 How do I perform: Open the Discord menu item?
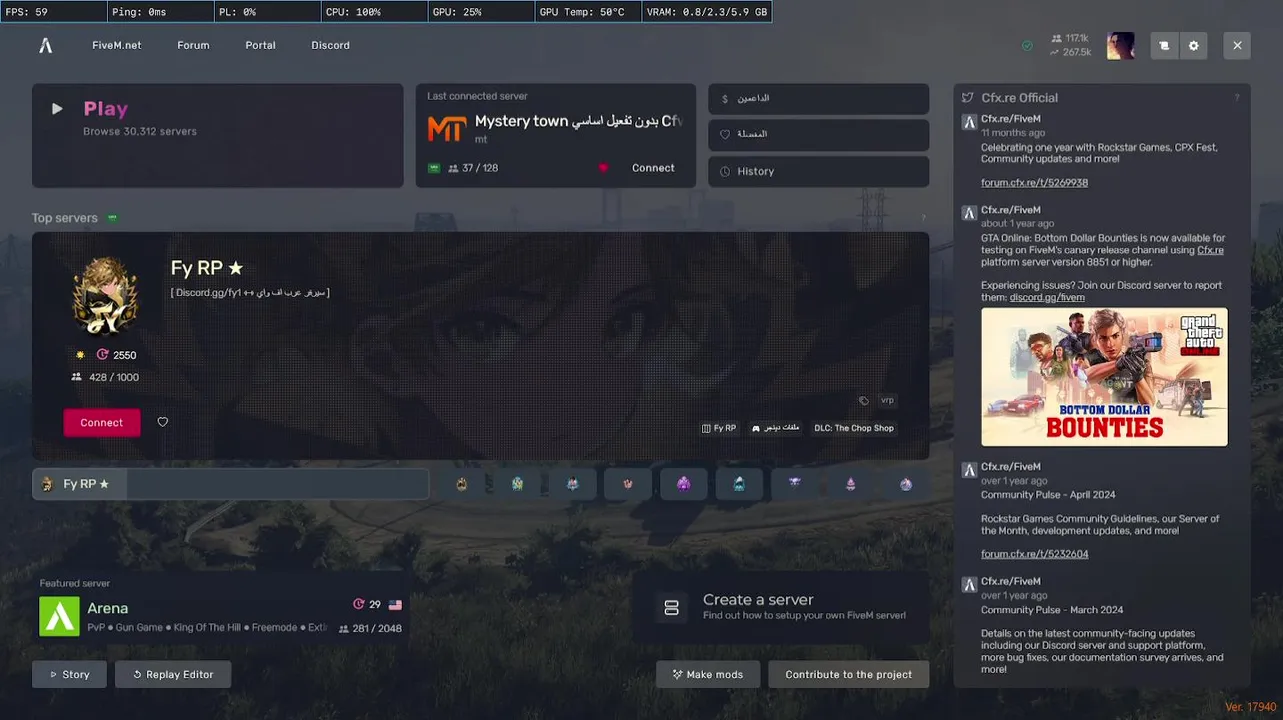pyautogui.click(x=330, y=45)
